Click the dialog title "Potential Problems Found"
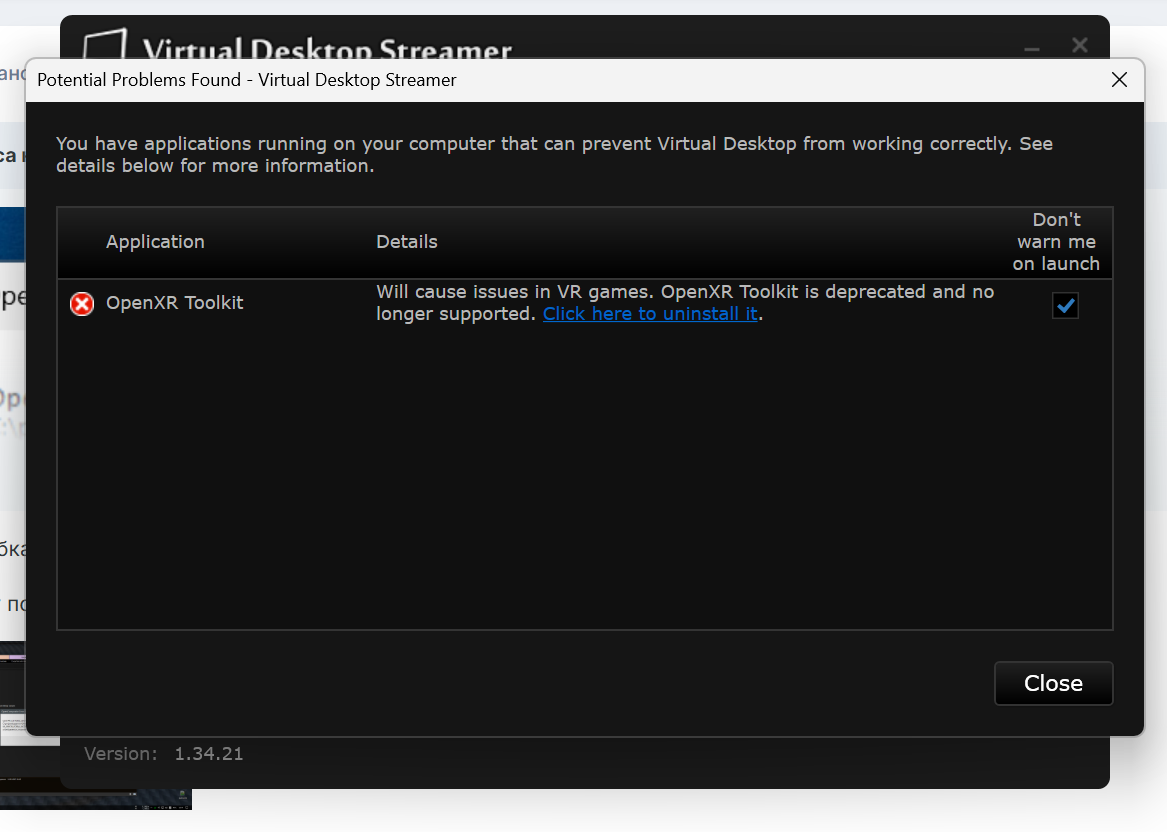Image resolution: width=1167 pixels, height=832 pixels. [138, 80]
